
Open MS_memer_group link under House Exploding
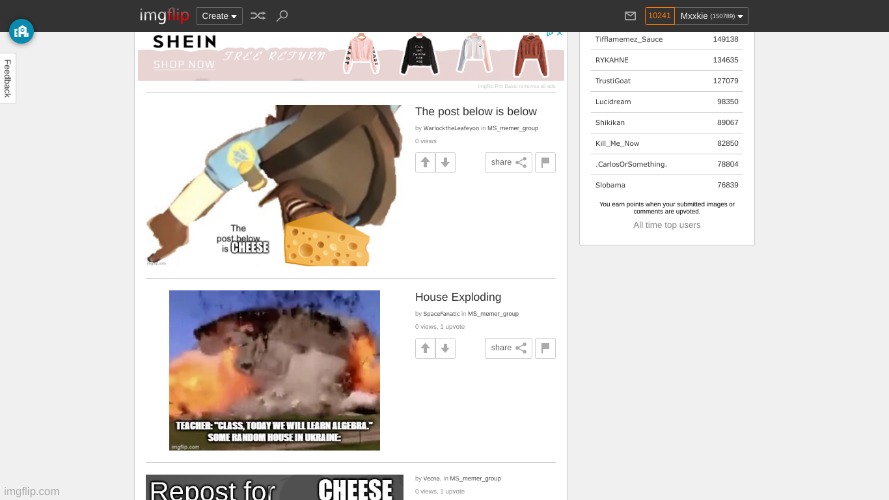tap(493, 313)
